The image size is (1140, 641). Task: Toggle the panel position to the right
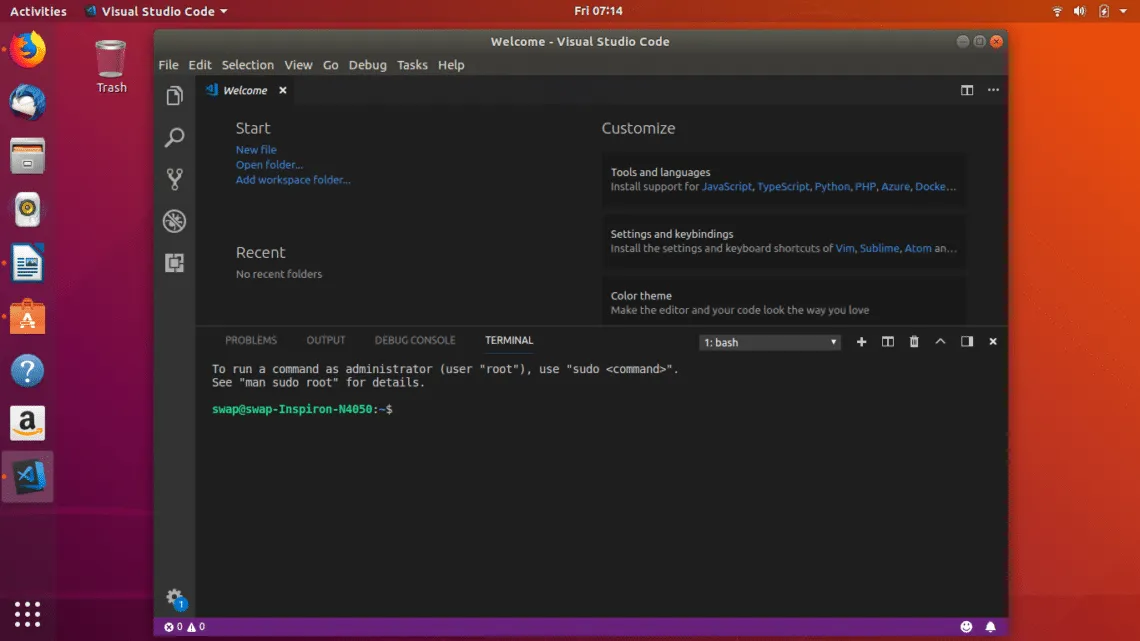(x=967, y=342)
